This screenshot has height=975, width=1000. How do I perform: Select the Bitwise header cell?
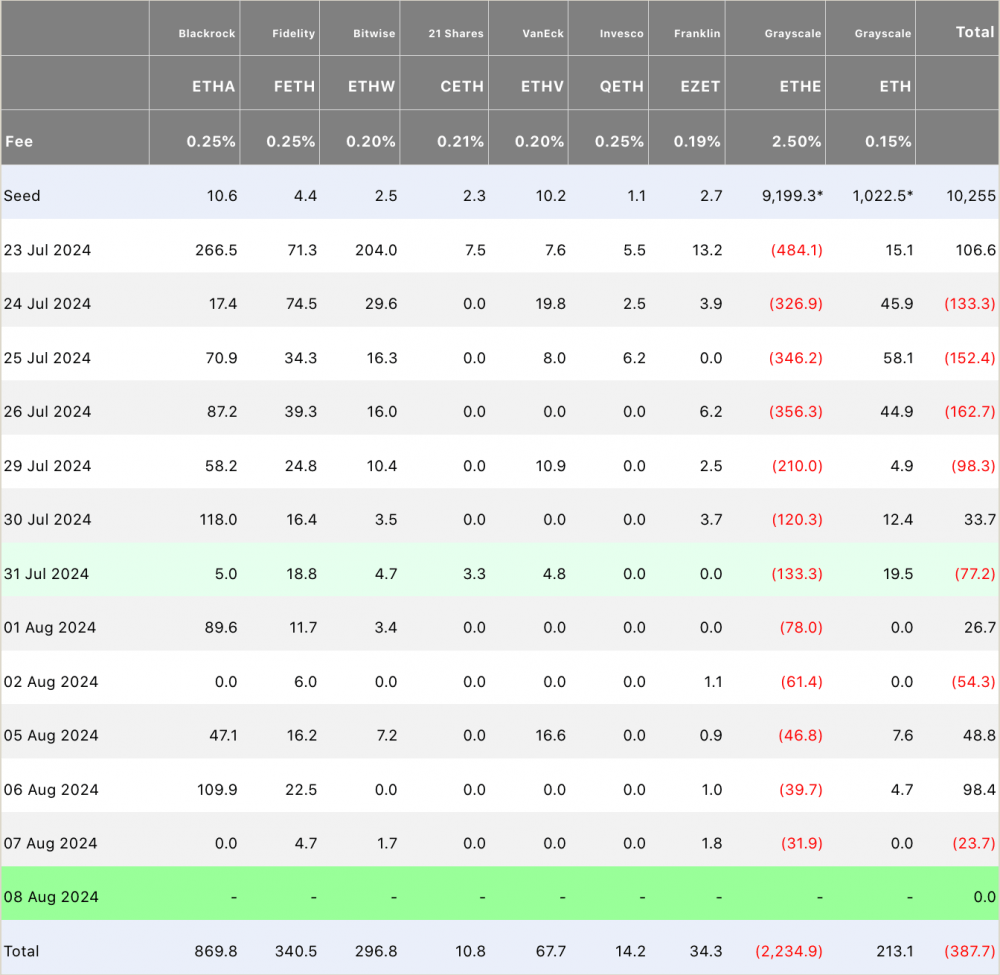[x=374, y=34]
